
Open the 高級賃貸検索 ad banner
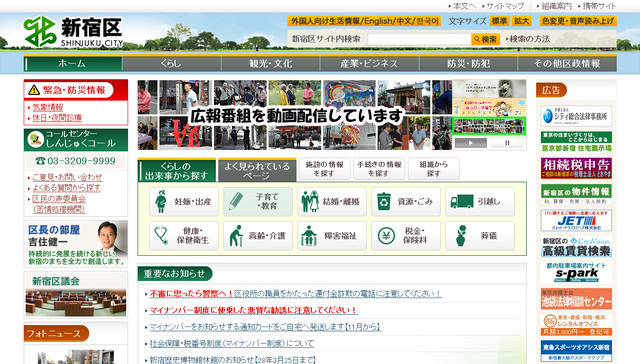pos(576,246)
